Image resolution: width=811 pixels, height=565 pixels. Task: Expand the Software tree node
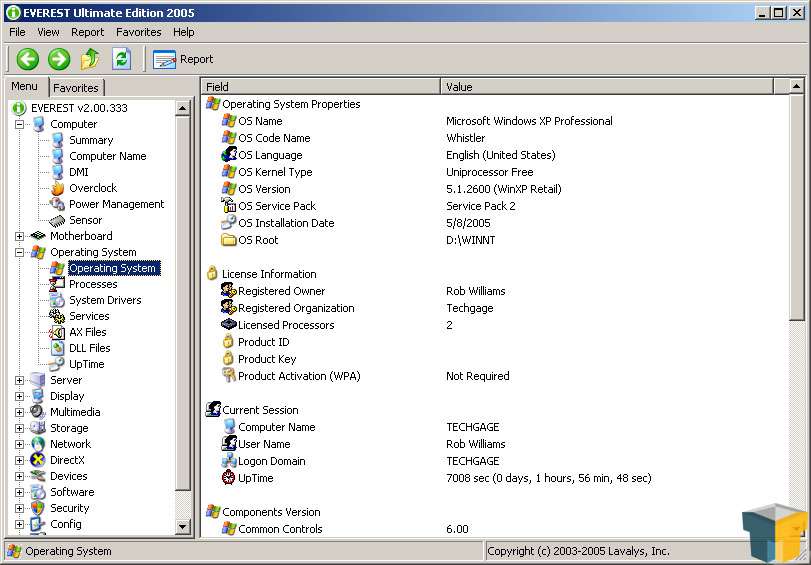pyautogui.click(x=19, y=493)
